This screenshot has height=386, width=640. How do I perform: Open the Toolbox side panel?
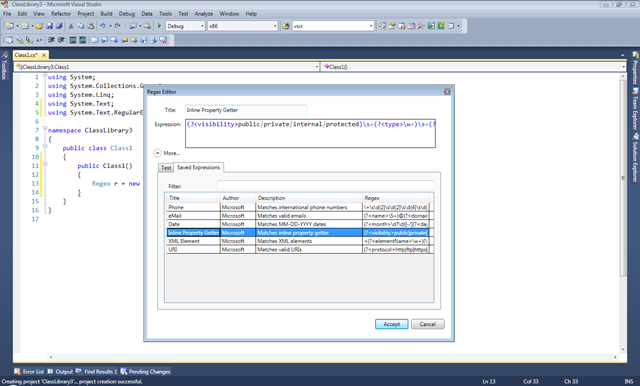[4, 65]
